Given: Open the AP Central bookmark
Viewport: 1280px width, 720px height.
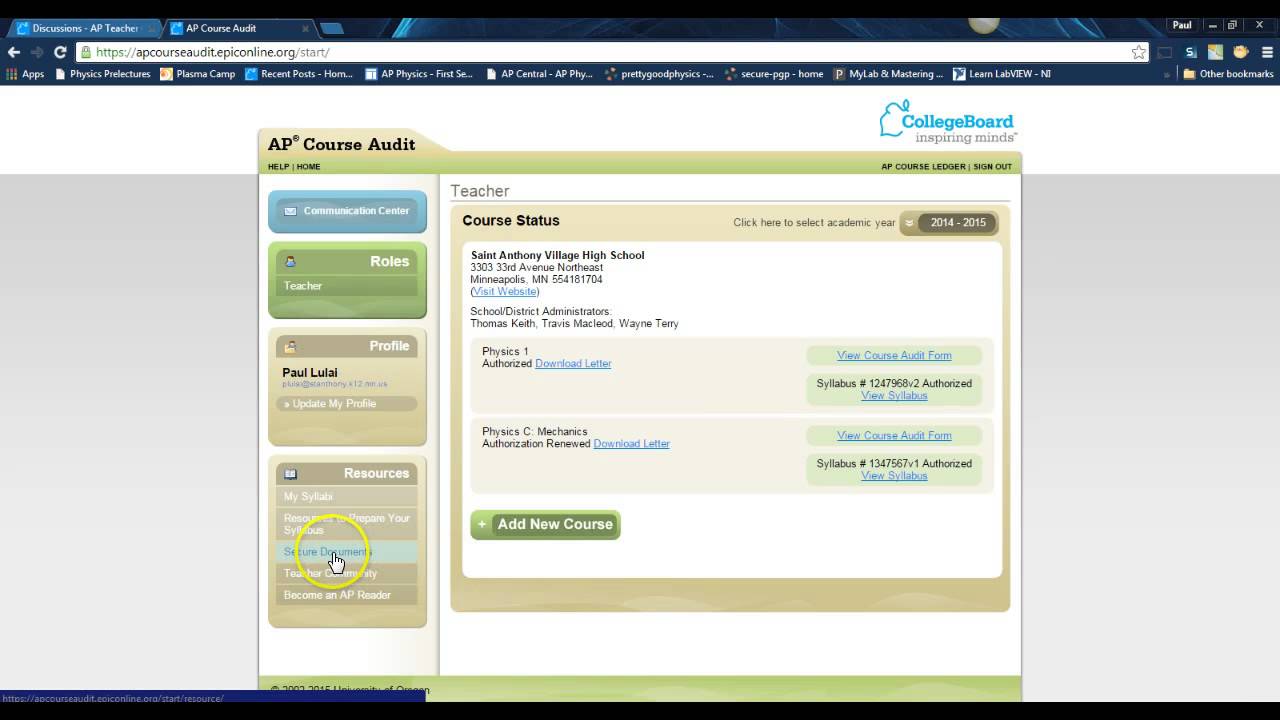Looking at the screenshot, I should pos(539,74).
